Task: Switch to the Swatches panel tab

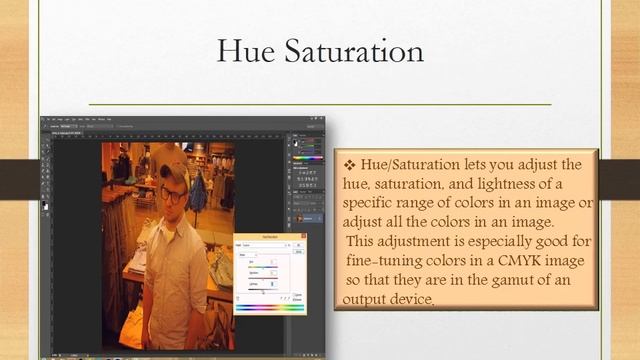Action: click(302, 136)
